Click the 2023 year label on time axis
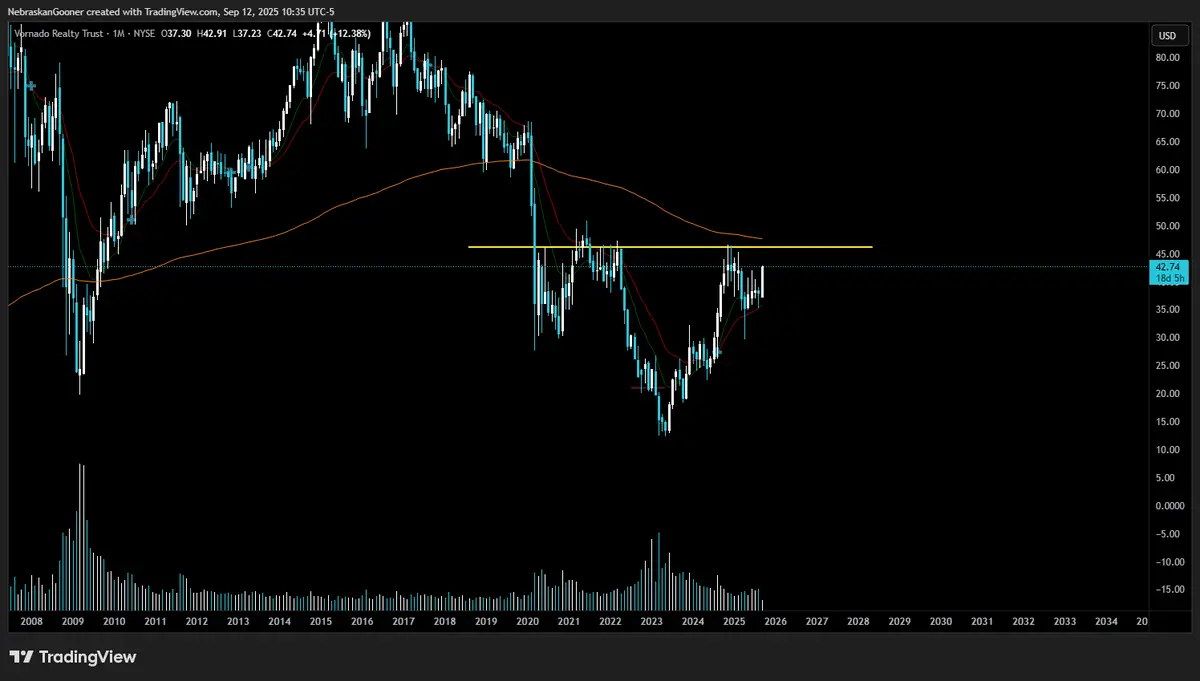This screenshot has width=1200, height=681. [x=651, y=621]
